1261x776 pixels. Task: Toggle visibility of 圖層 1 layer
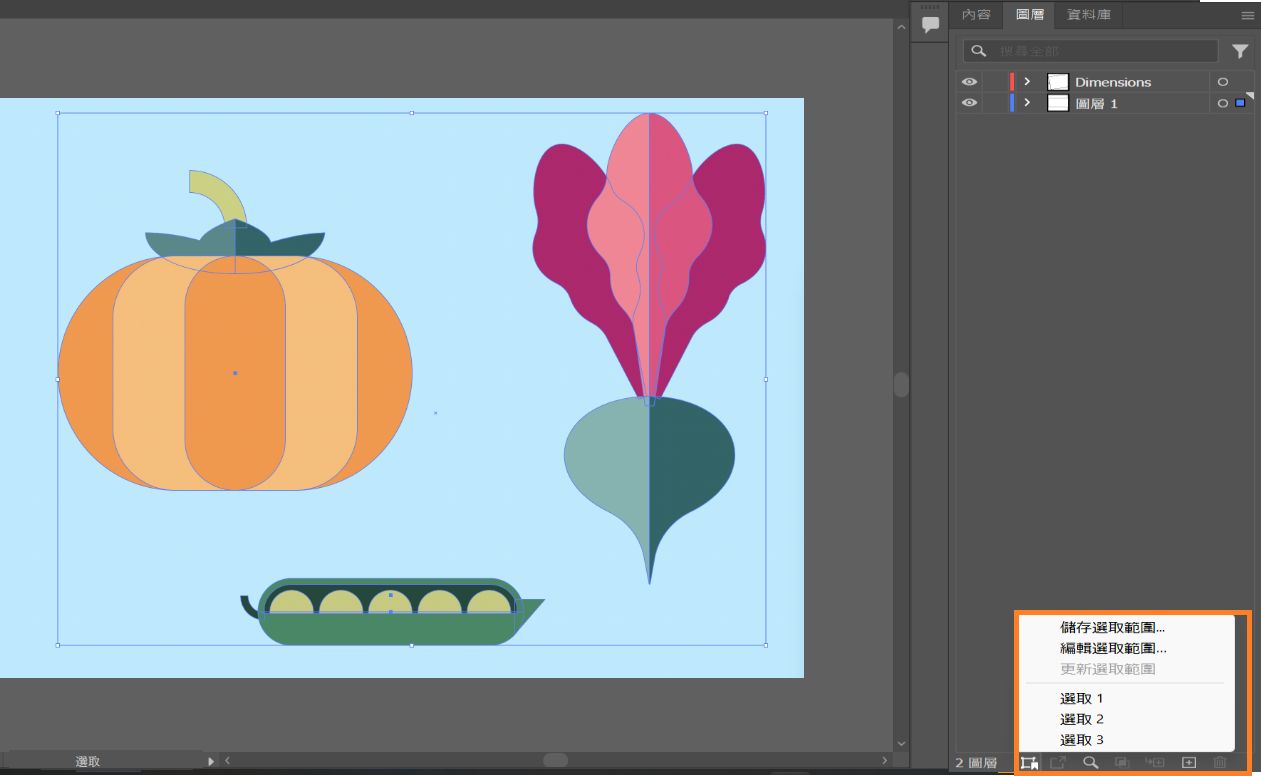(969, 103)
